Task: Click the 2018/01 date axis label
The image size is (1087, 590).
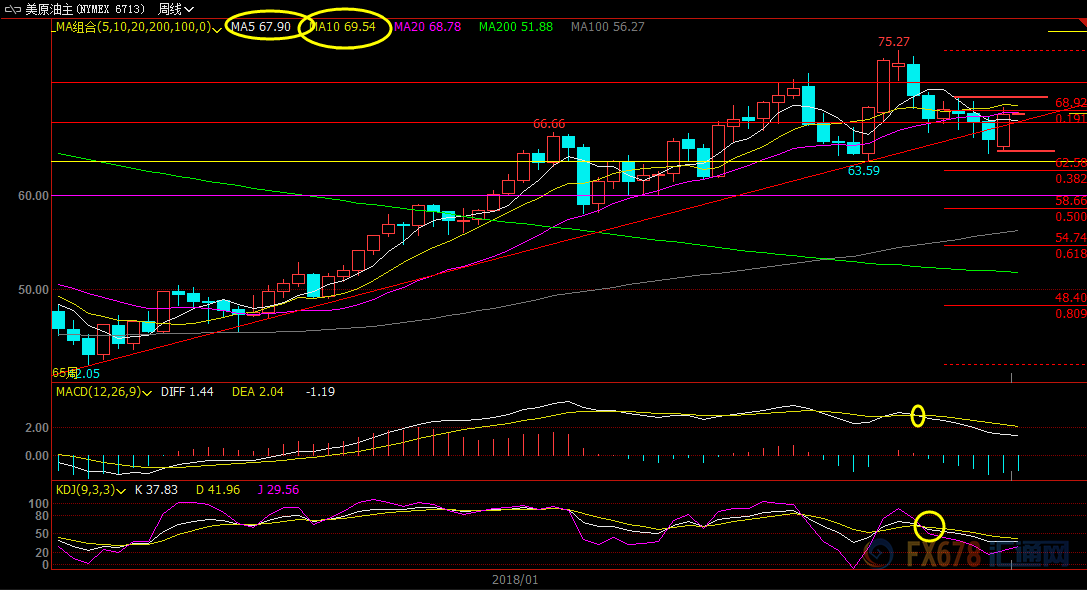Action: click(x=515, y=580)
